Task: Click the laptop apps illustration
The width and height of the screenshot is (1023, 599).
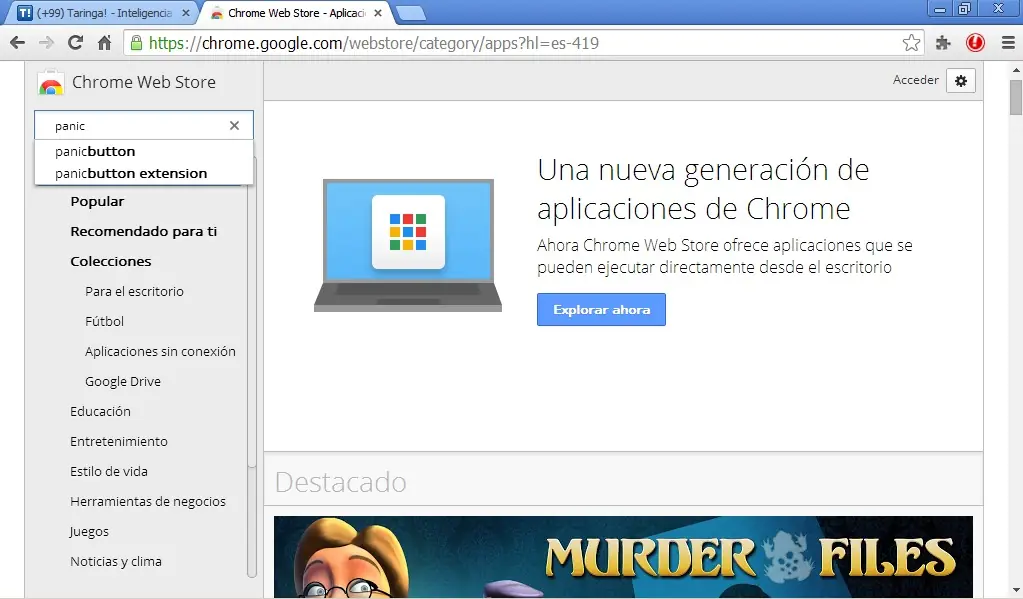Action: coord(408,245)
